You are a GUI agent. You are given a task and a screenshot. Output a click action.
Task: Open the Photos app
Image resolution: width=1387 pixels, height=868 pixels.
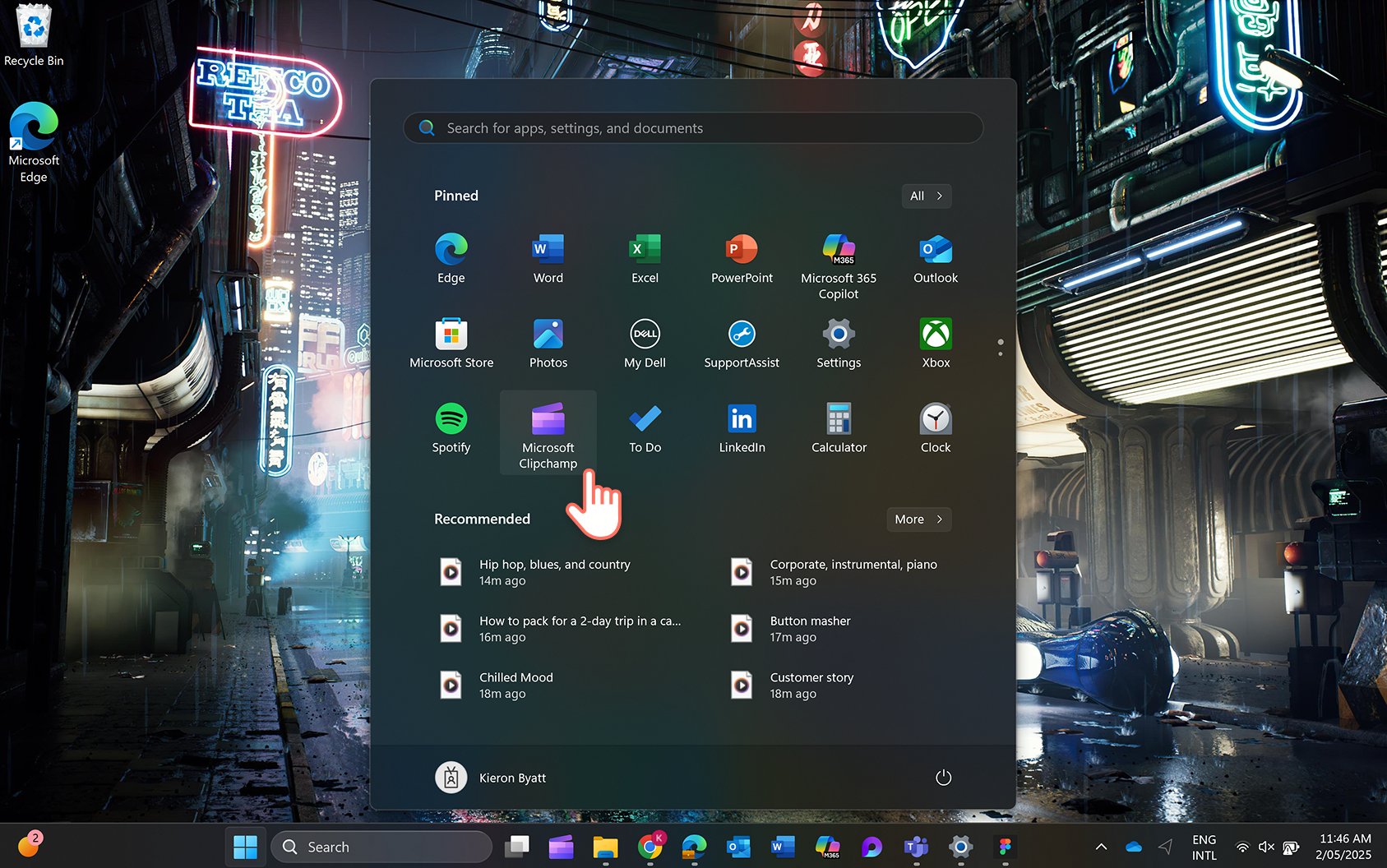548,341
